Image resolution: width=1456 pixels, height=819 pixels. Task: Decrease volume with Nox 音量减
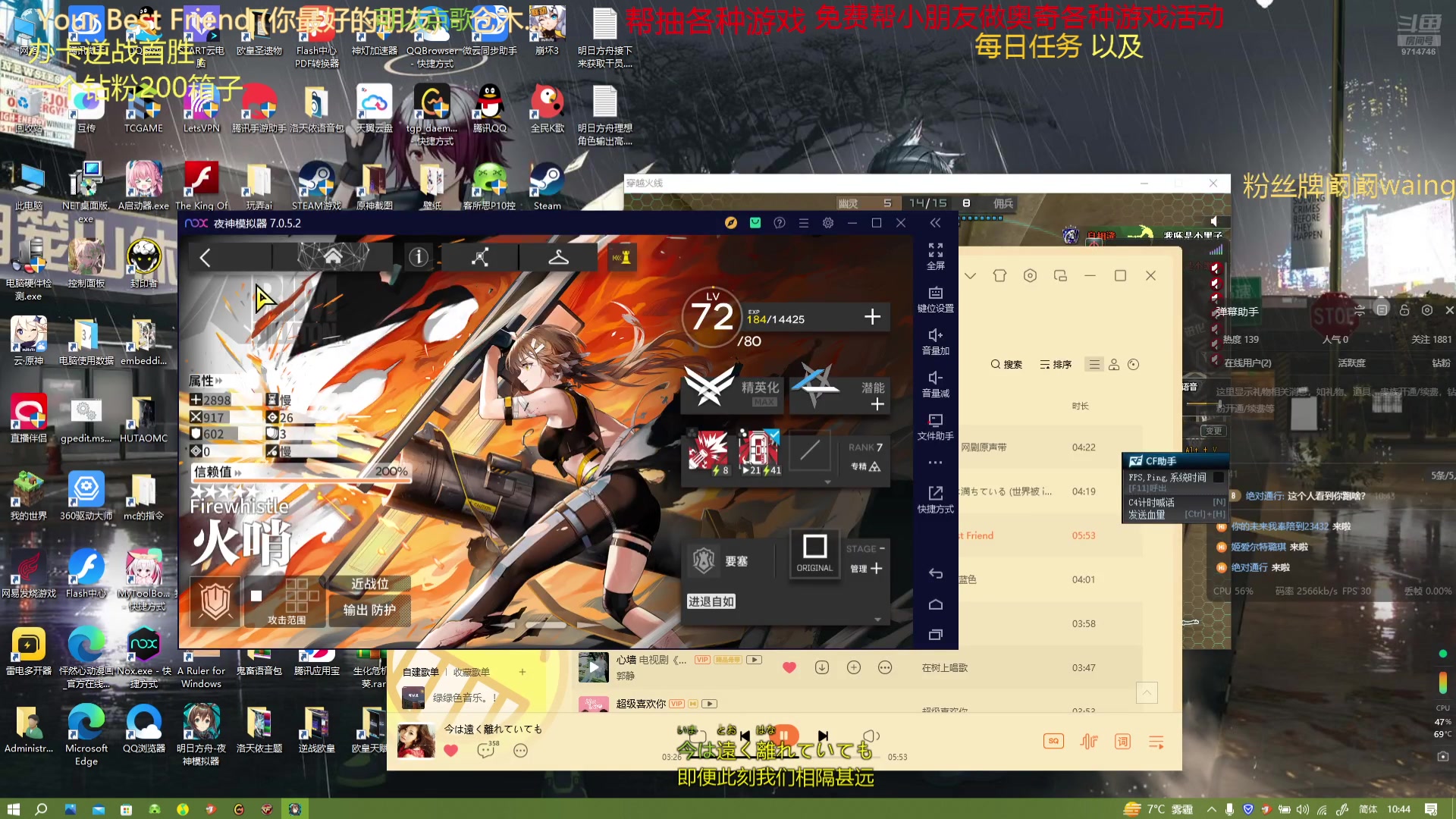pyautogui.click(x=936, y=384)
